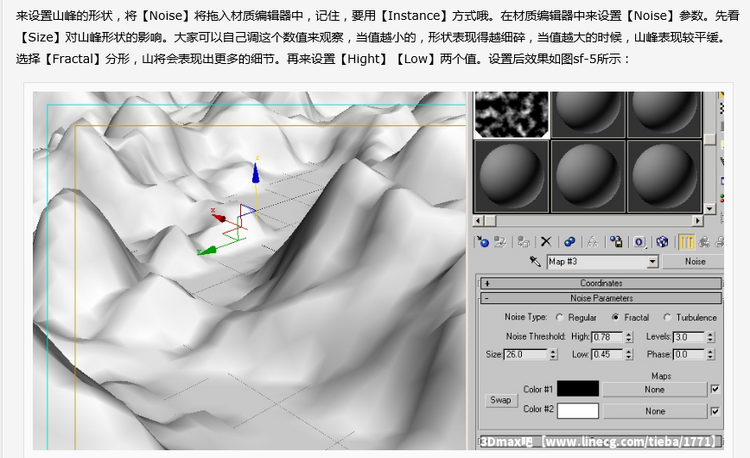
Task: Click the red X axis gizmo arrow
Action: (219, 218)
